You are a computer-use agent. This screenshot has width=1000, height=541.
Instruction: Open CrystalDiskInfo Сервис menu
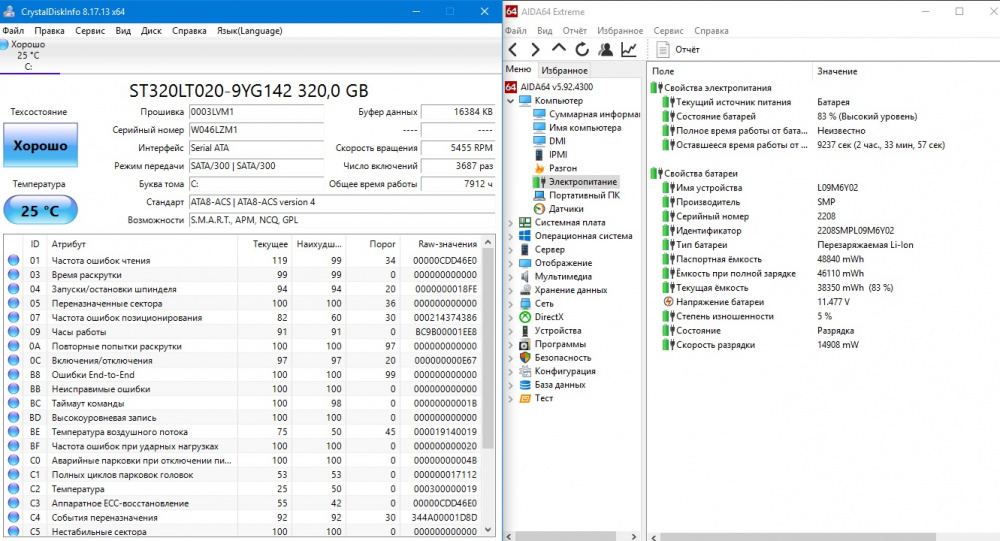point(90,31)
